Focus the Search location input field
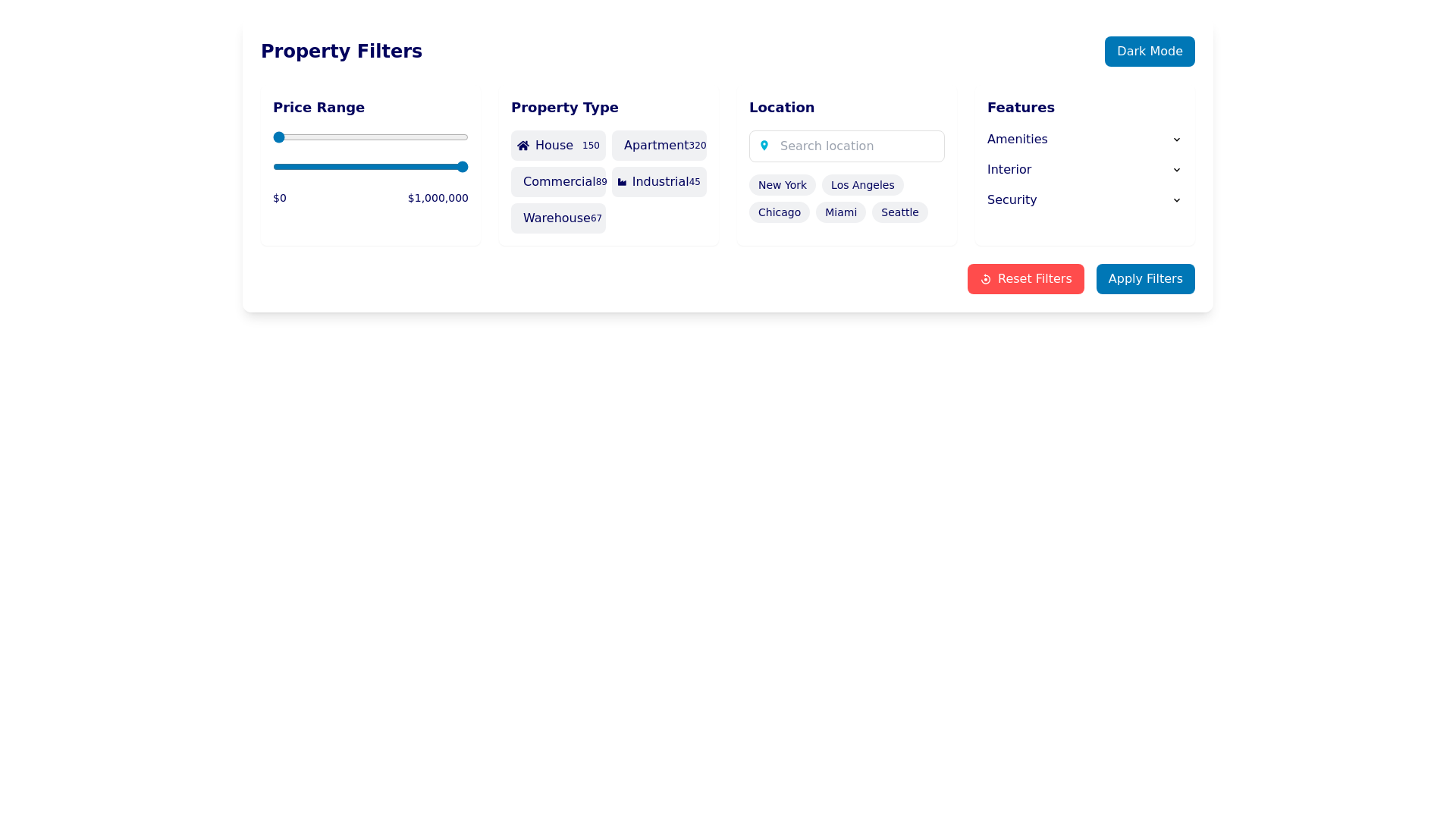Viewport: 1456px width, 819px height. [x=857, y=146]
